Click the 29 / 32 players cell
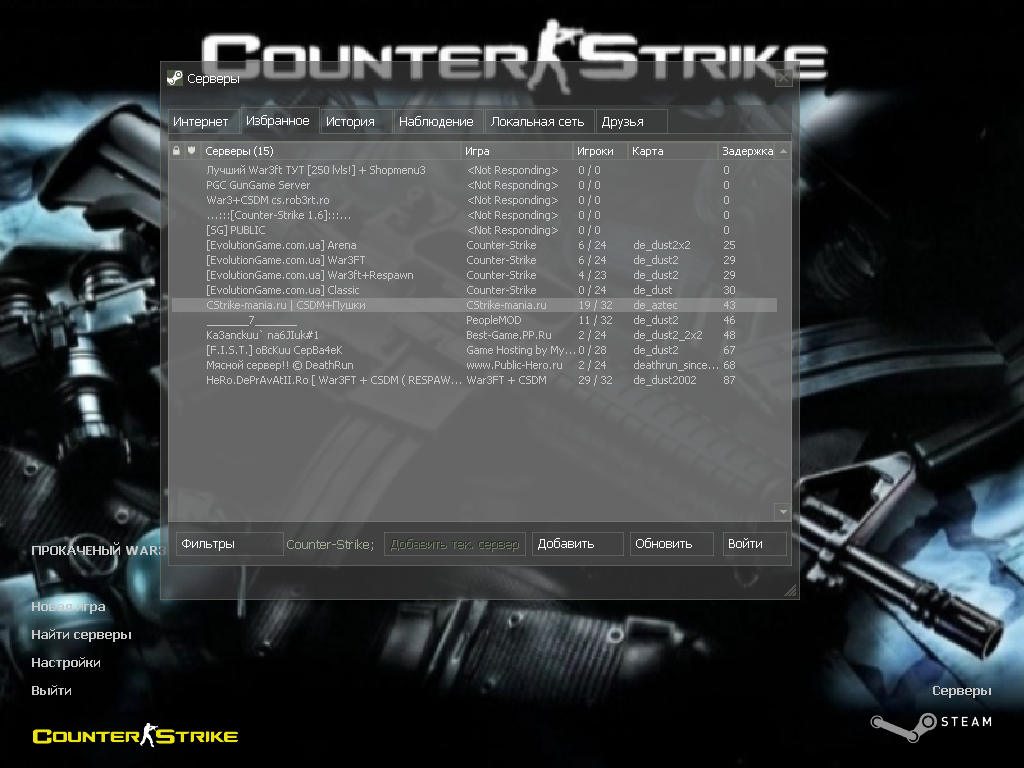1024x768 pixels. (595, 381)
